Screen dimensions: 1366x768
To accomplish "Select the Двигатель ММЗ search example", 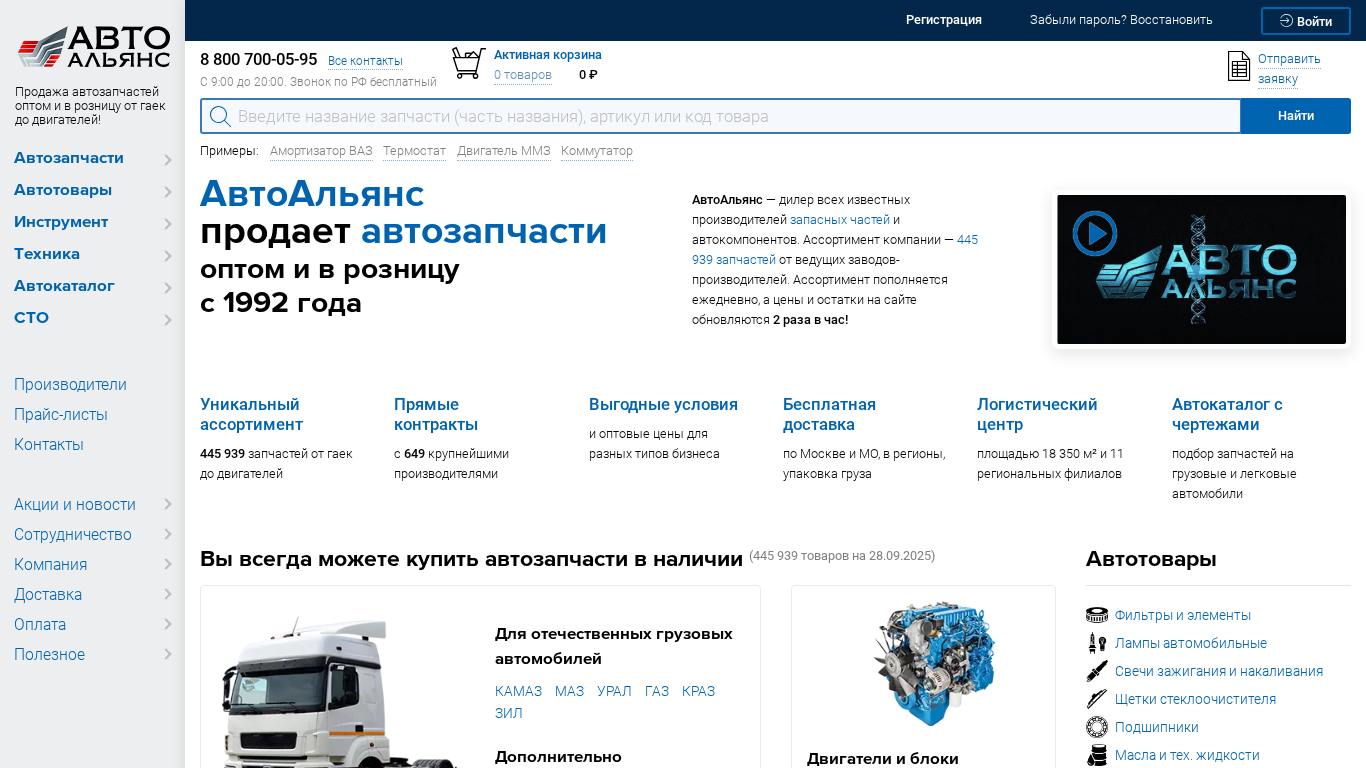I will pos(504,151).
